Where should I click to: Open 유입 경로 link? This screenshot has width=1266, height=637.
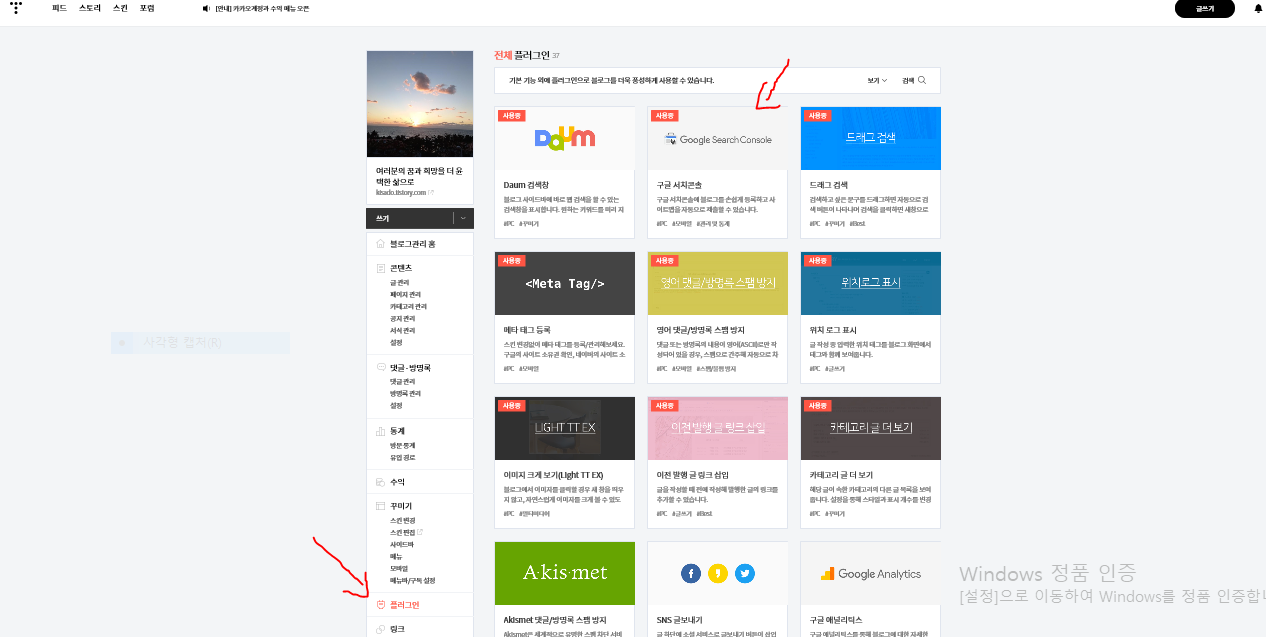(403, 458)
